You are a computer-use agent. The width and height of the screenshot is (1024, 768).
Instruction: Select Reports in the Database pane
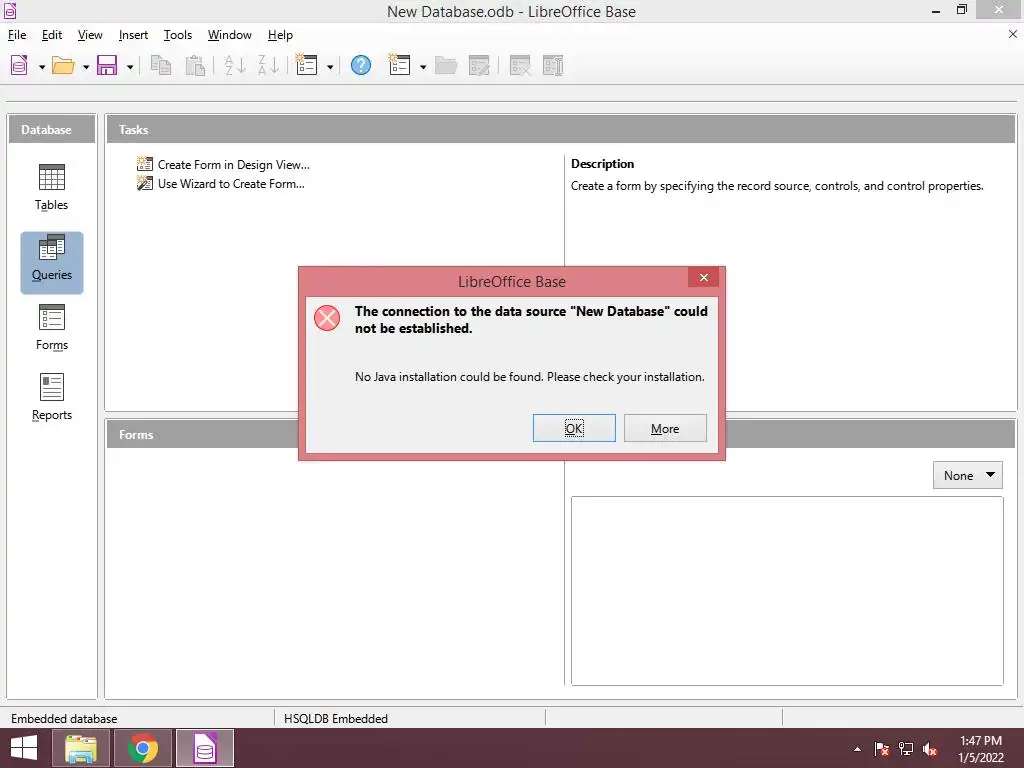point(52,398)
